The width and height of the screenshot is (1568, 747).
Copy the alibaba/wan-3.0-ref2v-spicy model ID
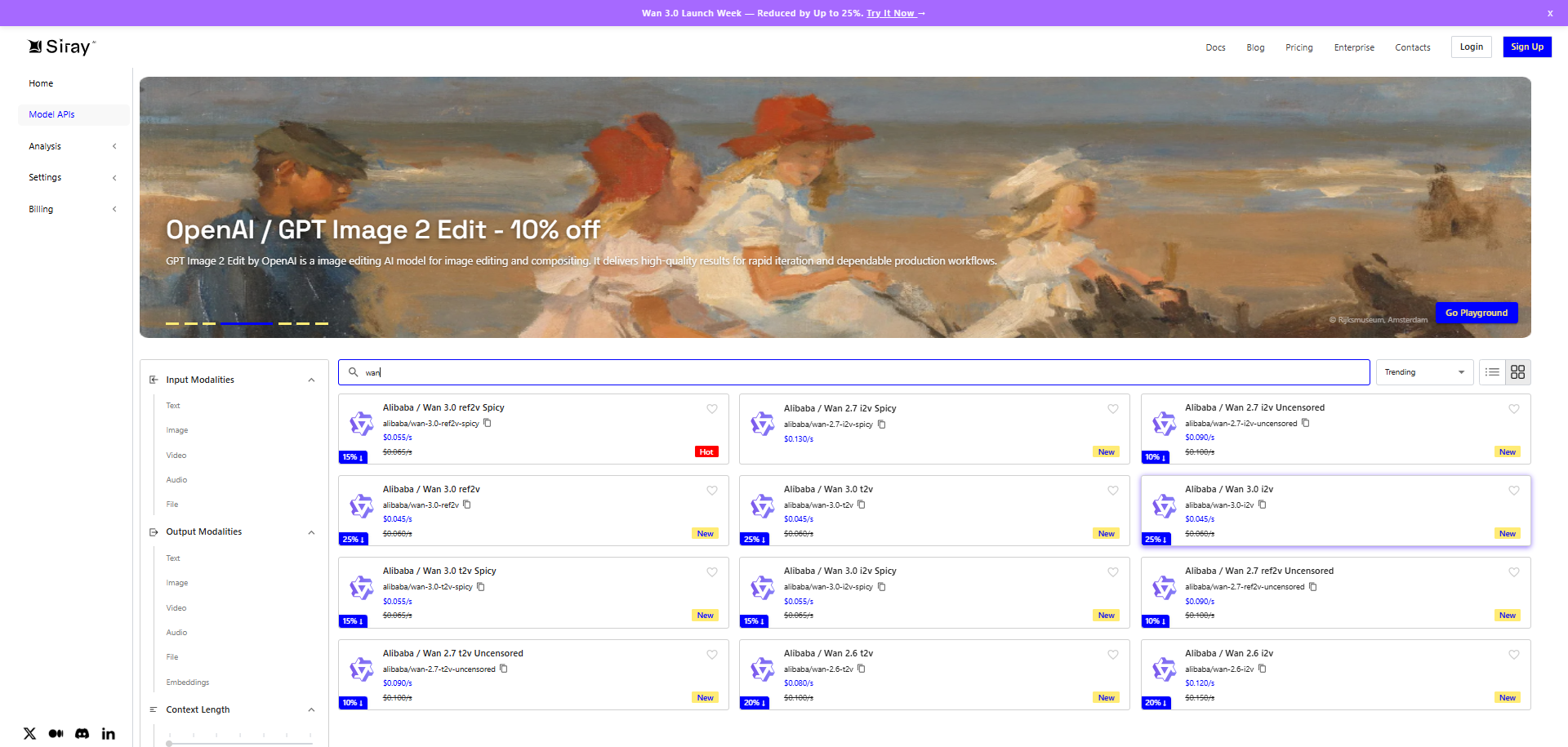(488, 423)
